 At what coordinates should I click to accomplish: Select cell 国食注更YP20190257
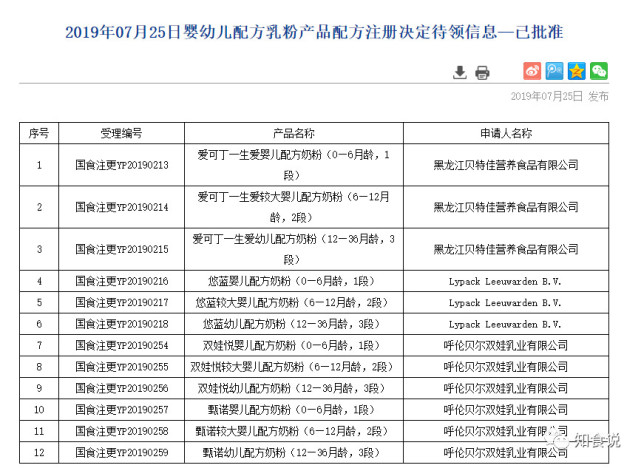coord(121,410)
